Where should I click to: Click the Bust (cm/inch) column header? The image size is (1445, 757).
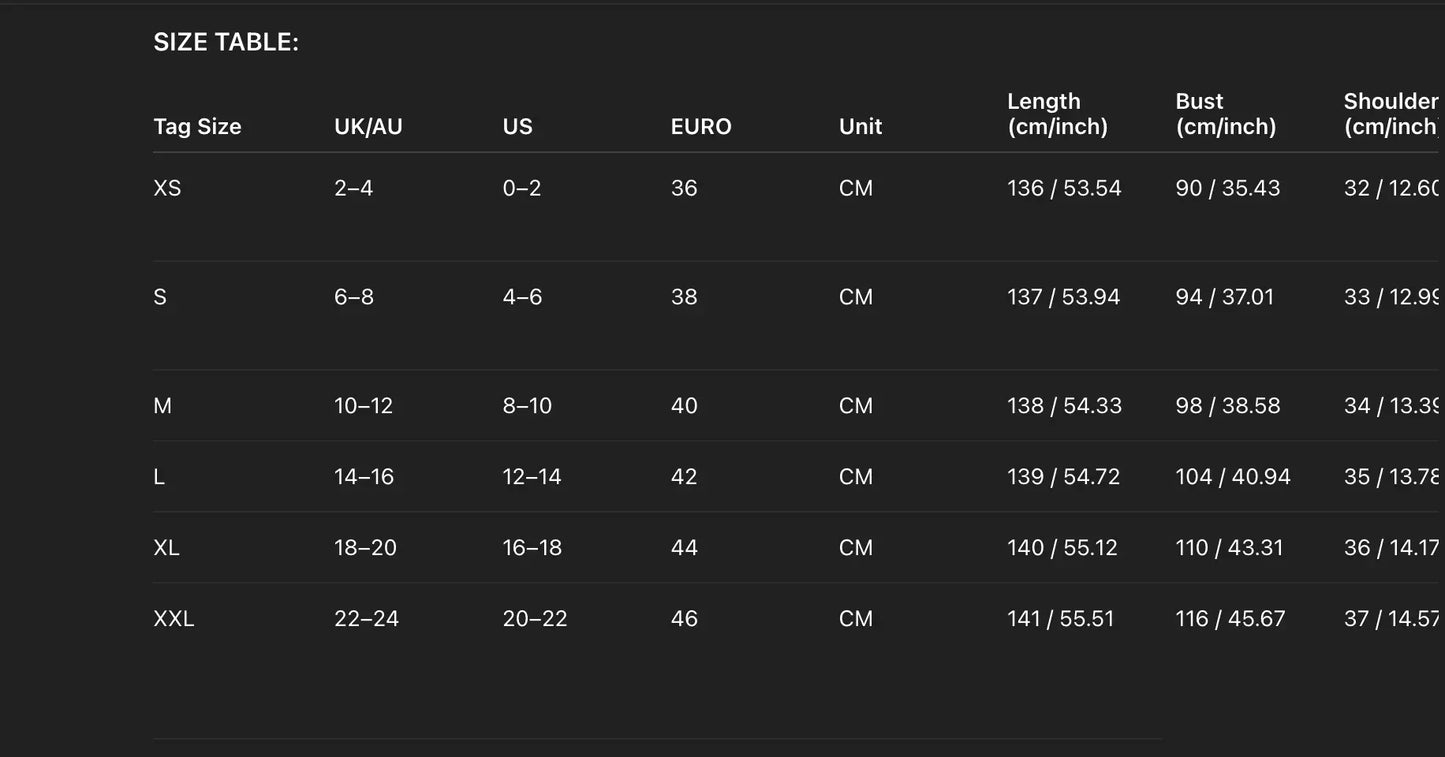1225,114
